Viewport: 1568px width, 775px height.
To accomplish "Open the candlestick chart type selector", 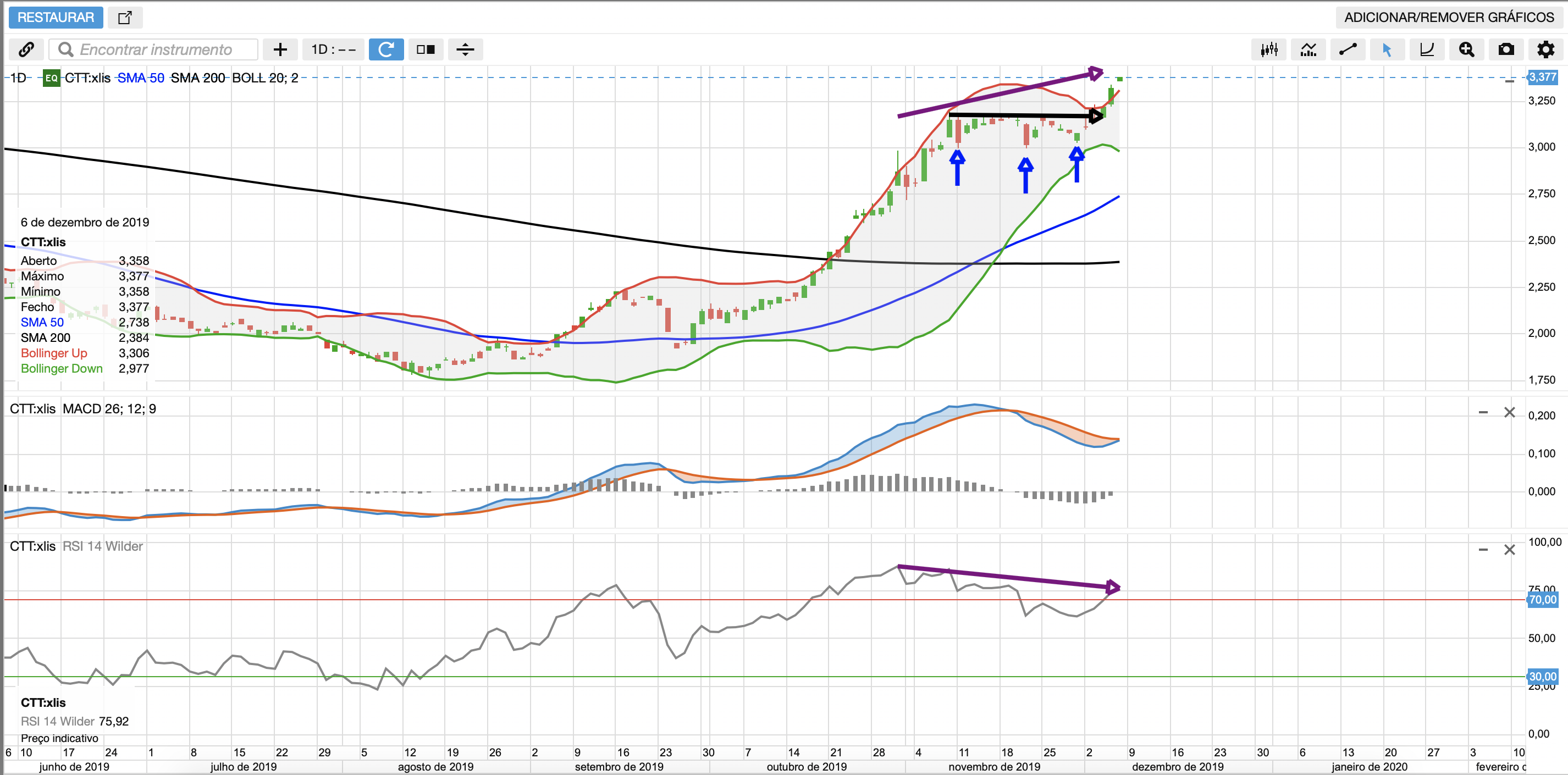I will (x=1268, y=49).
